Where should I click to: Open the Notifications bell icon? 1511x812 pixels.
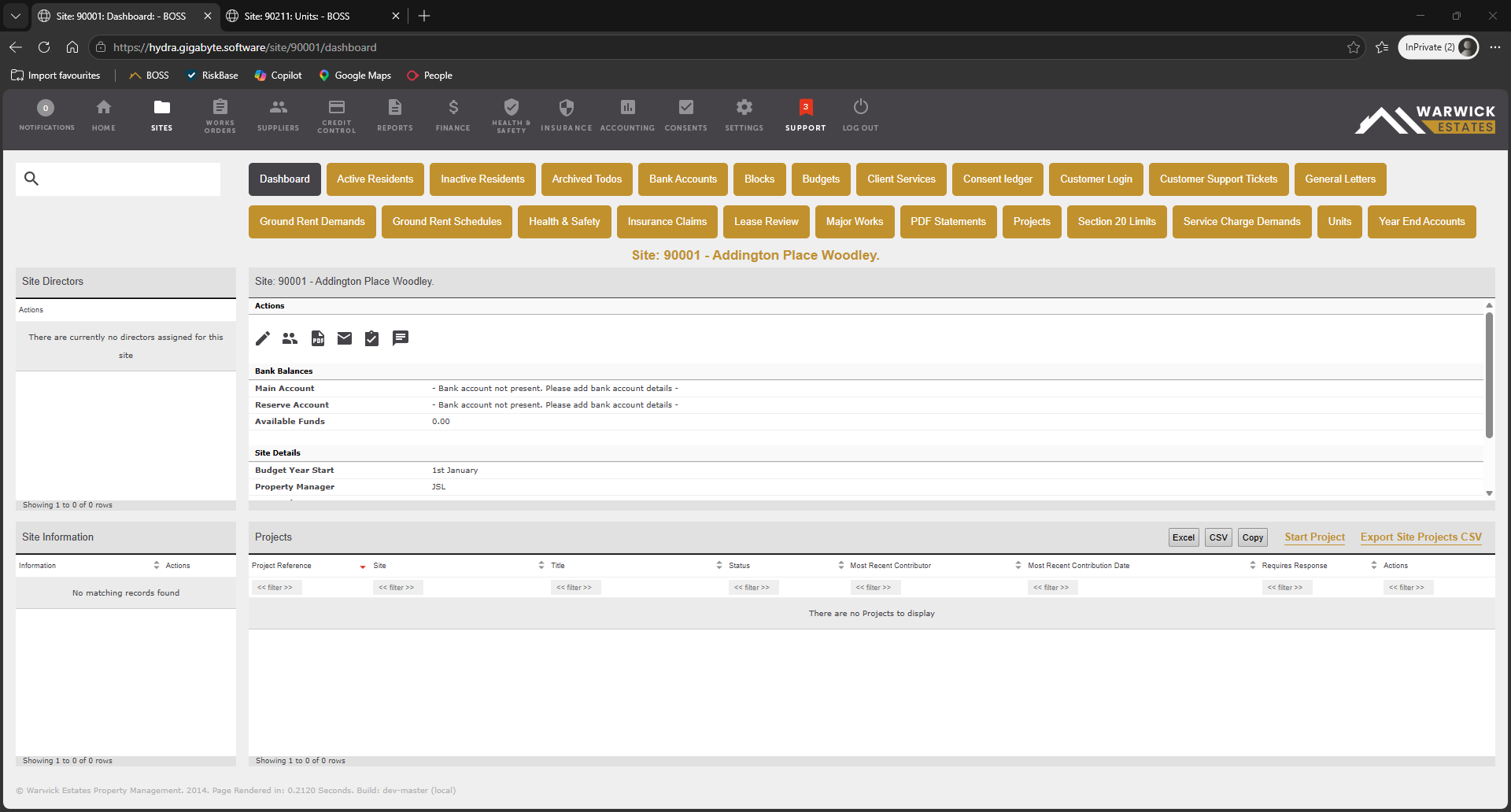[46, 108]
